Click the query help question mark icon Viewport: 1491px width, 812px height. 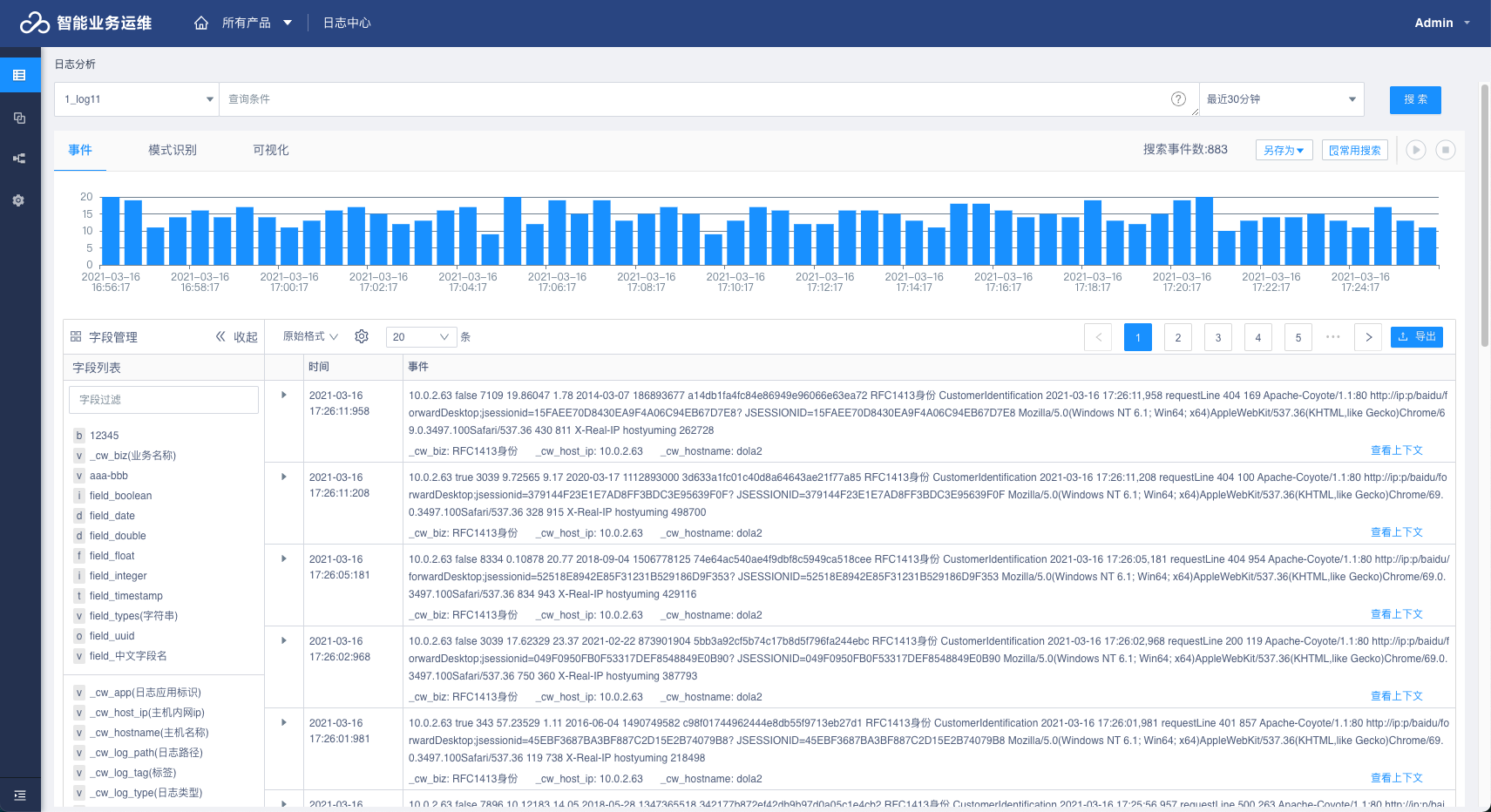[x=1178, y=99]
